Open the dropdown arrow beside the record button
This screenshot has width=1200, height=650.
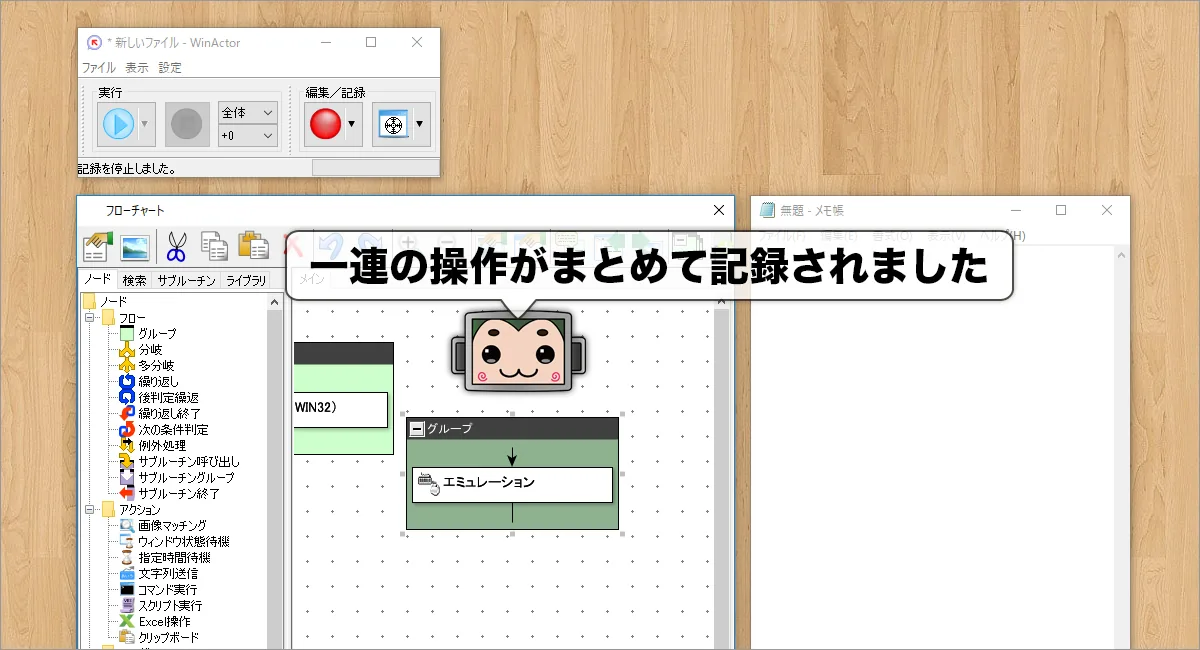coord(352,124)
